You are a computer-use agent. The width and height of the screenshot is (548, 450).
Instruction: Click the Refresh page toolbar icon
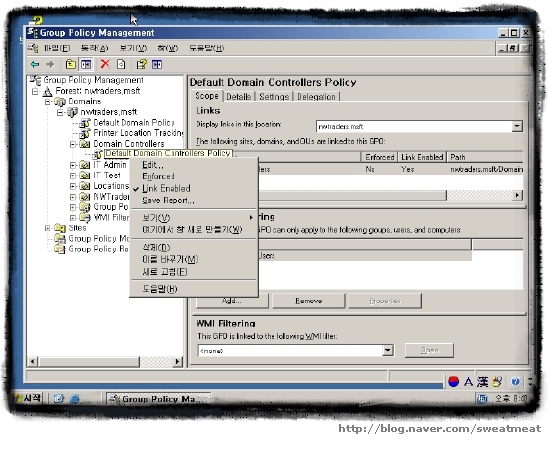pyautogui.click(x=121, y=64)
